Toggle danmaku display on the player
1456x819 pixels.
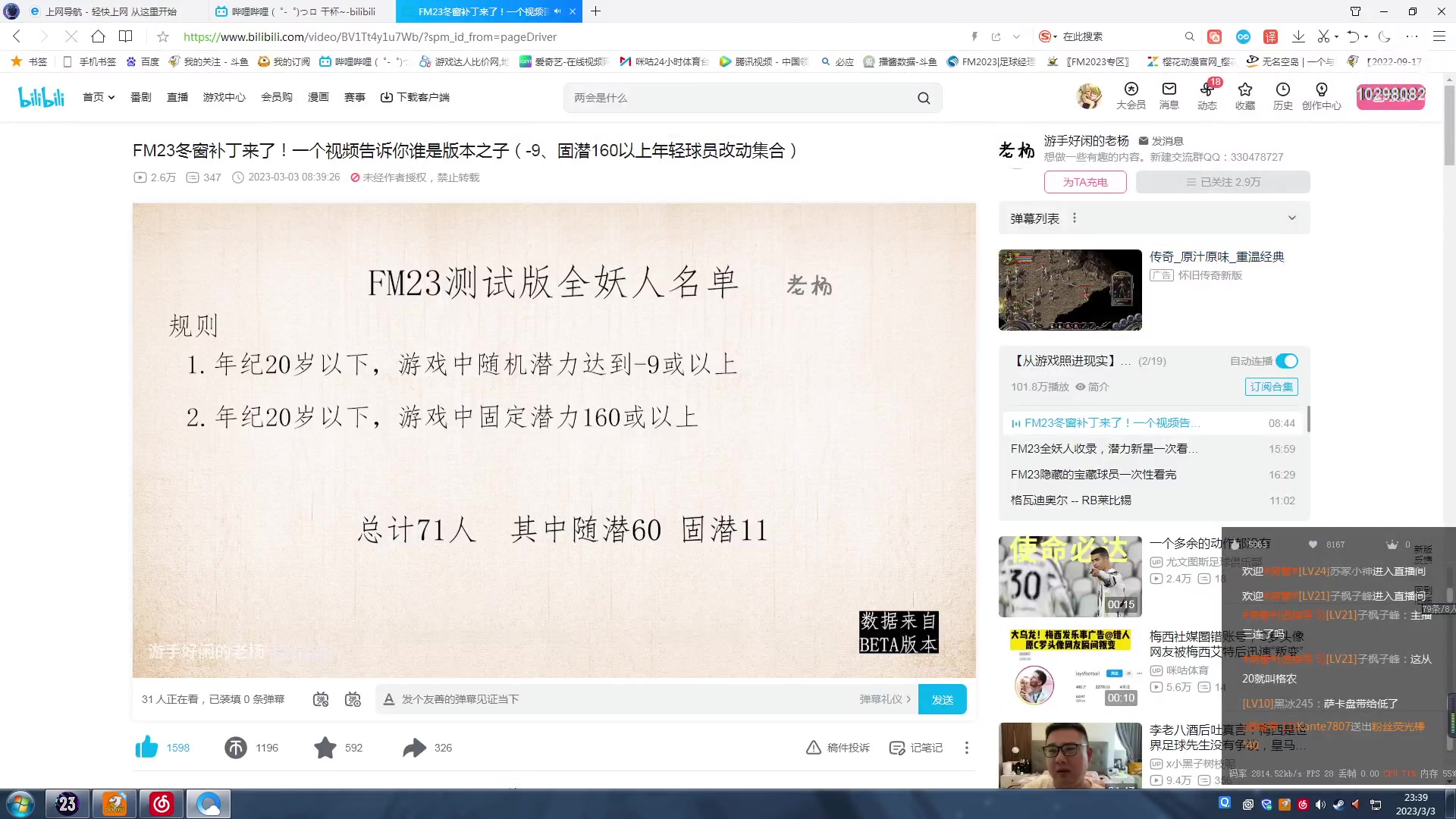tap(321, 699)
